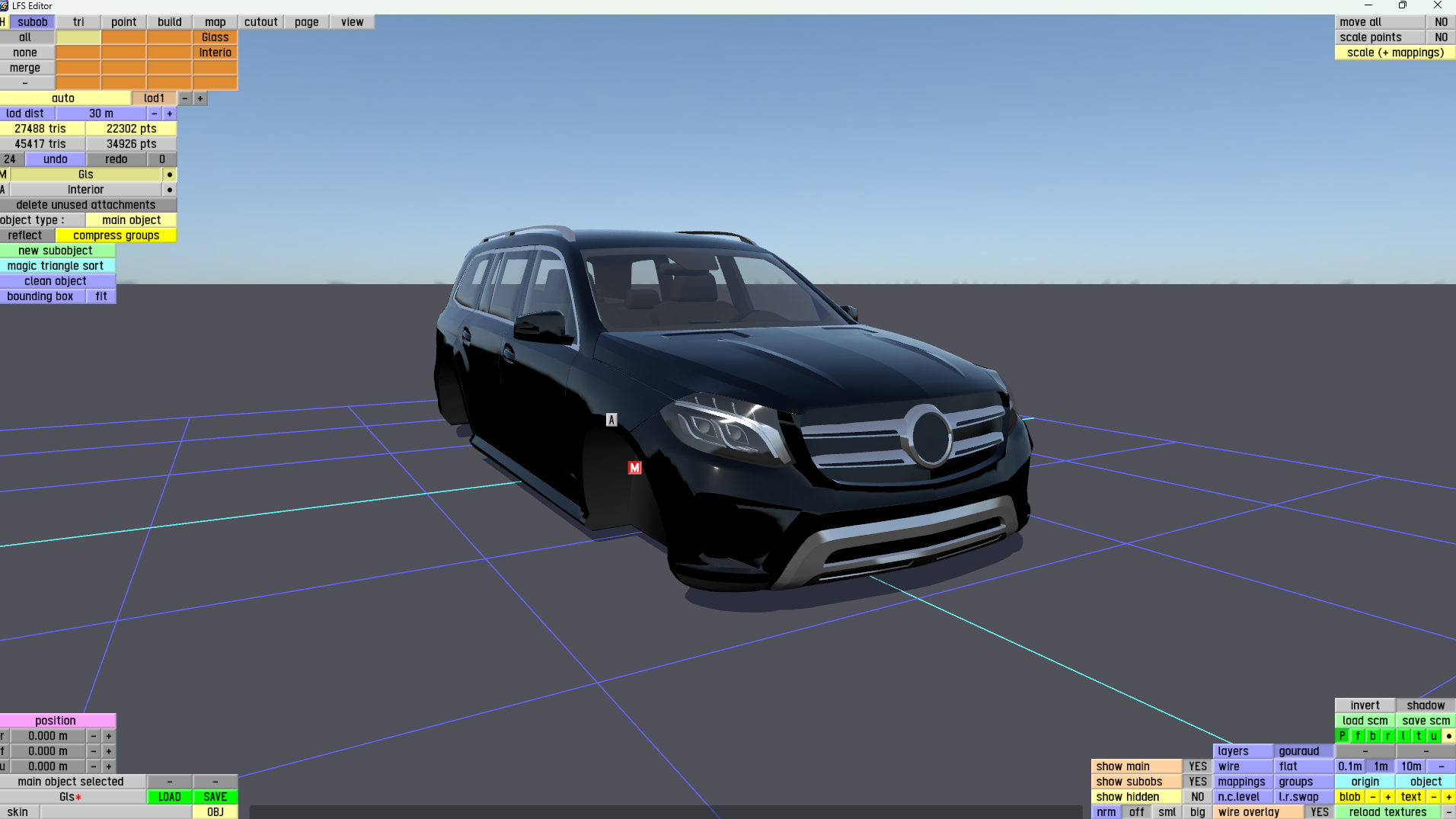Open the view tab
The image size is (1456, 819).
[x=353, y=22]
